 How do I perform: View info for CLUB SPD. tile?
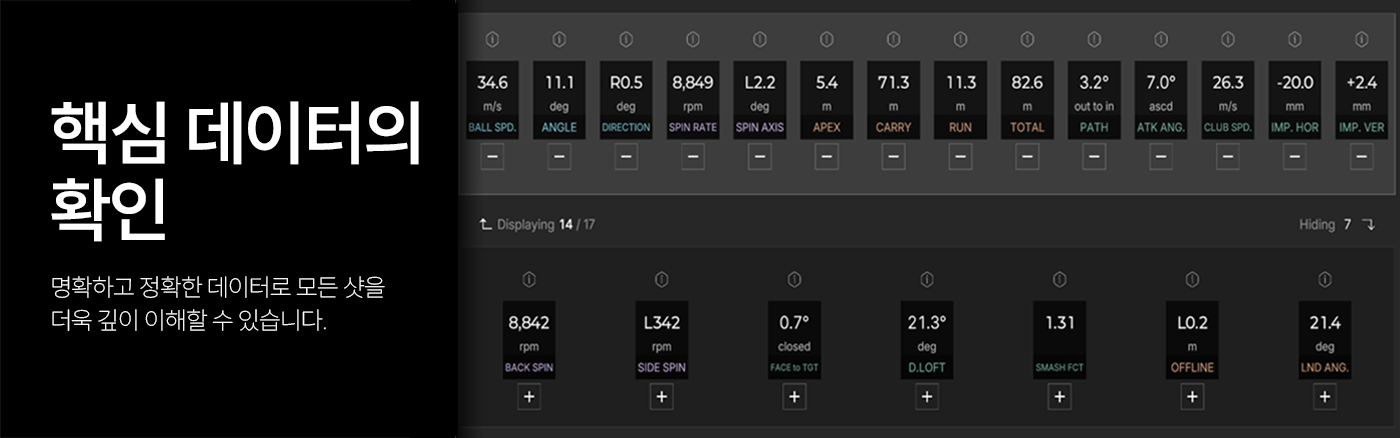1228,40
